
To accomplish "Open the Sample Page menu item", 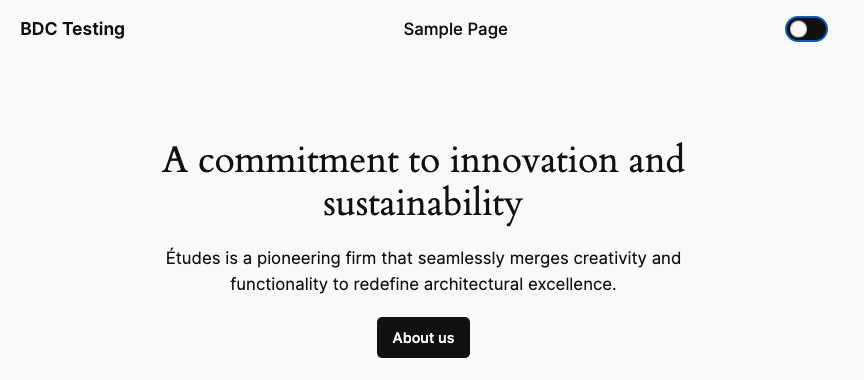I will pyautogui.click(x=455, y=29).
